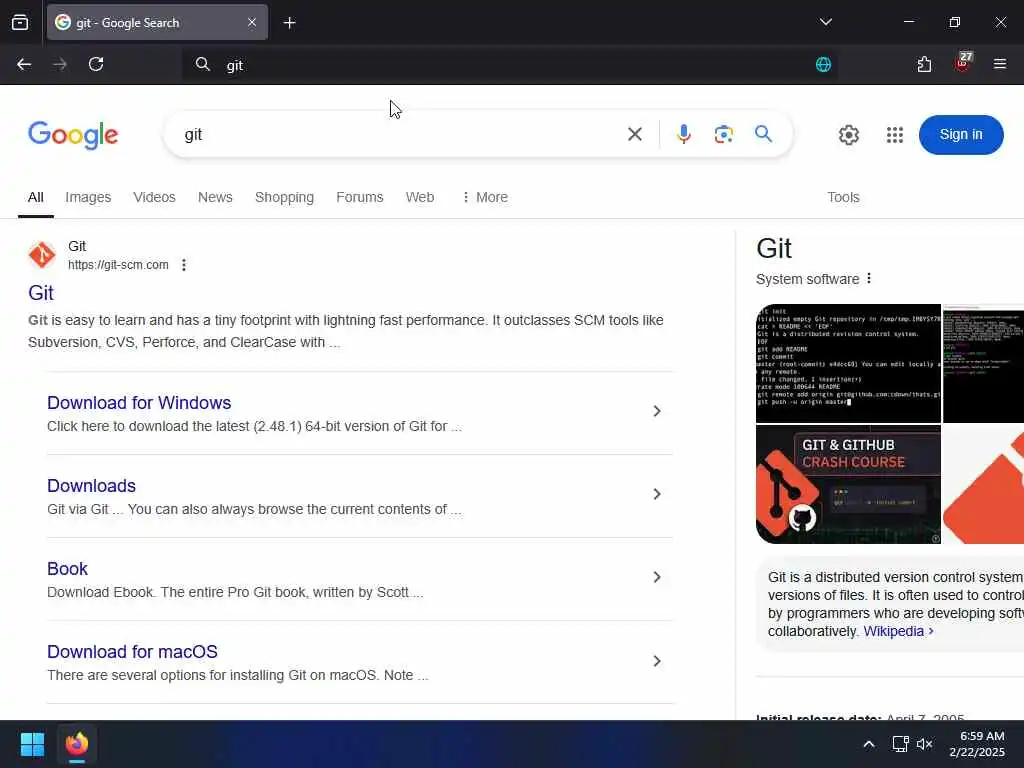Follow the Wikipedia link in knowledge panel
The height and width of the screenshot is (768, 1024).
pyautogui.click(x=898, y=632)
